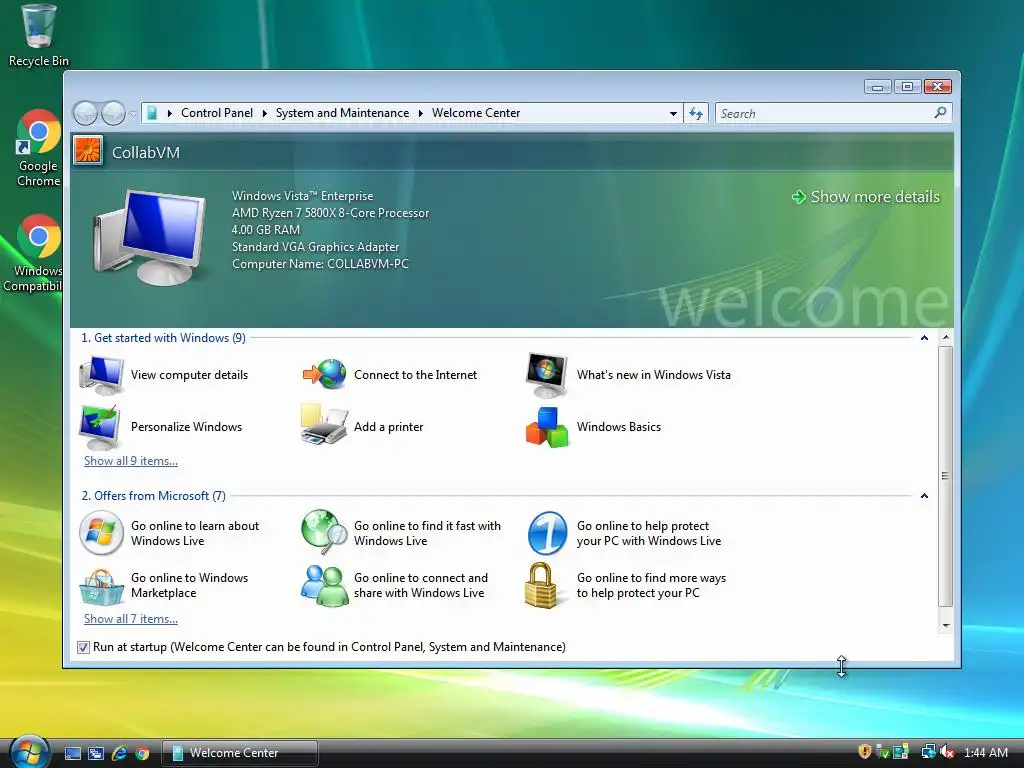Expand the arrow before Control Panel breadcrumb
The width and height of the screenshot is (1024, 768).
[170, 113]
